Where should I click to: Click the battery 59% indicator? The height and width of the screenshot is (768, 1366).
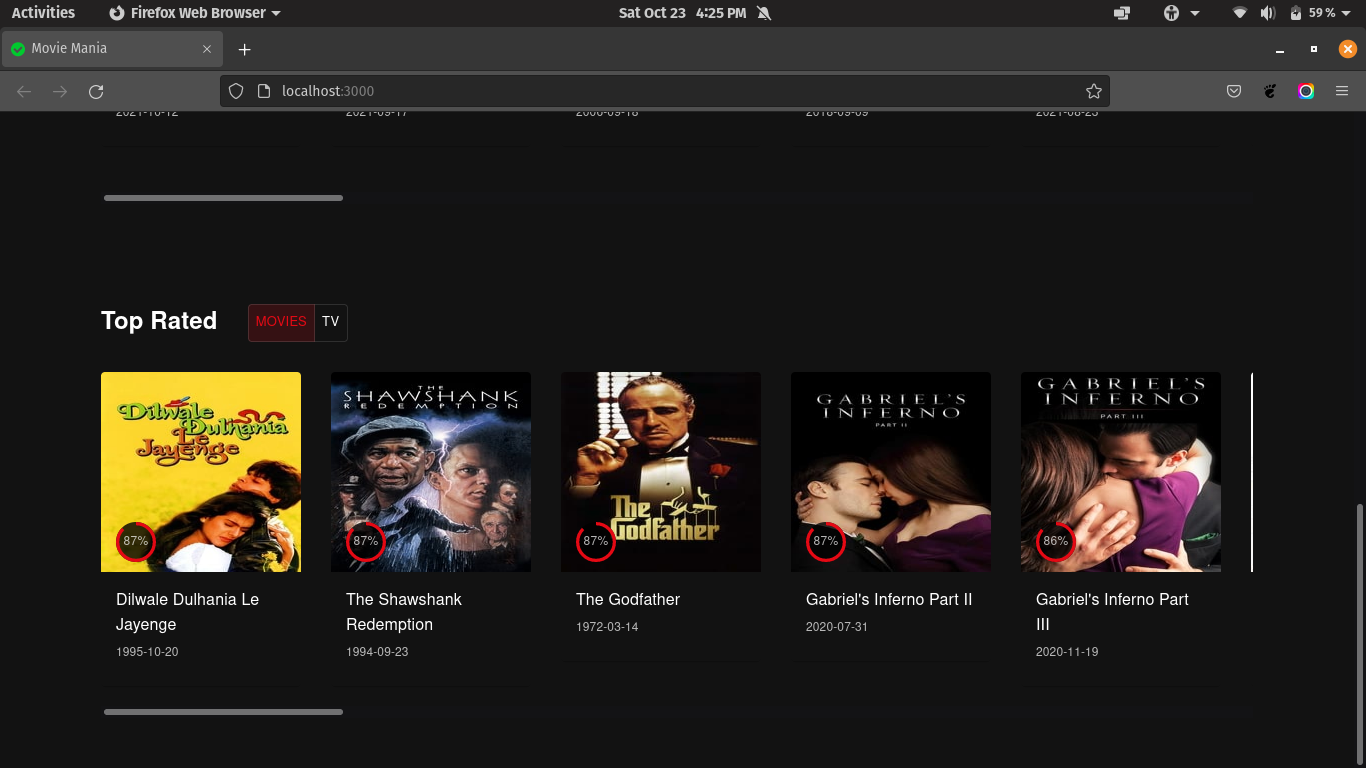pos(1312,13)
